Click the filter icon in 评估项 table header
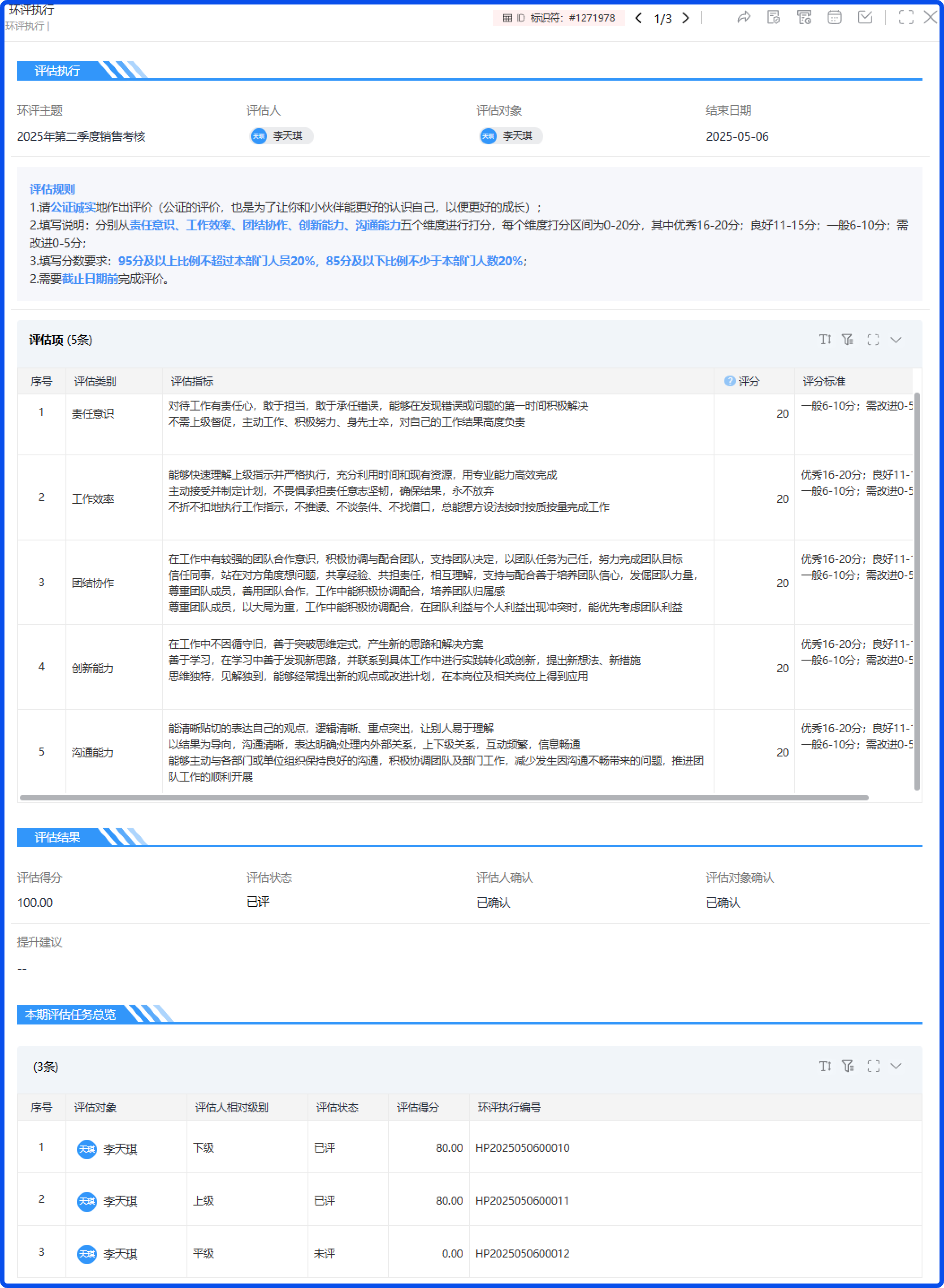 pos(848,340)
